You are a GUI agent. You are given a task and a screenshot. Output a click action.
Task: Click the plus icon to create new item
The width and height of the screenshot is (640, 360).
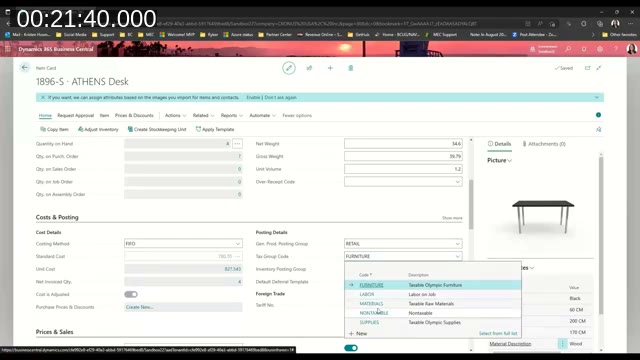click(330, 68)
